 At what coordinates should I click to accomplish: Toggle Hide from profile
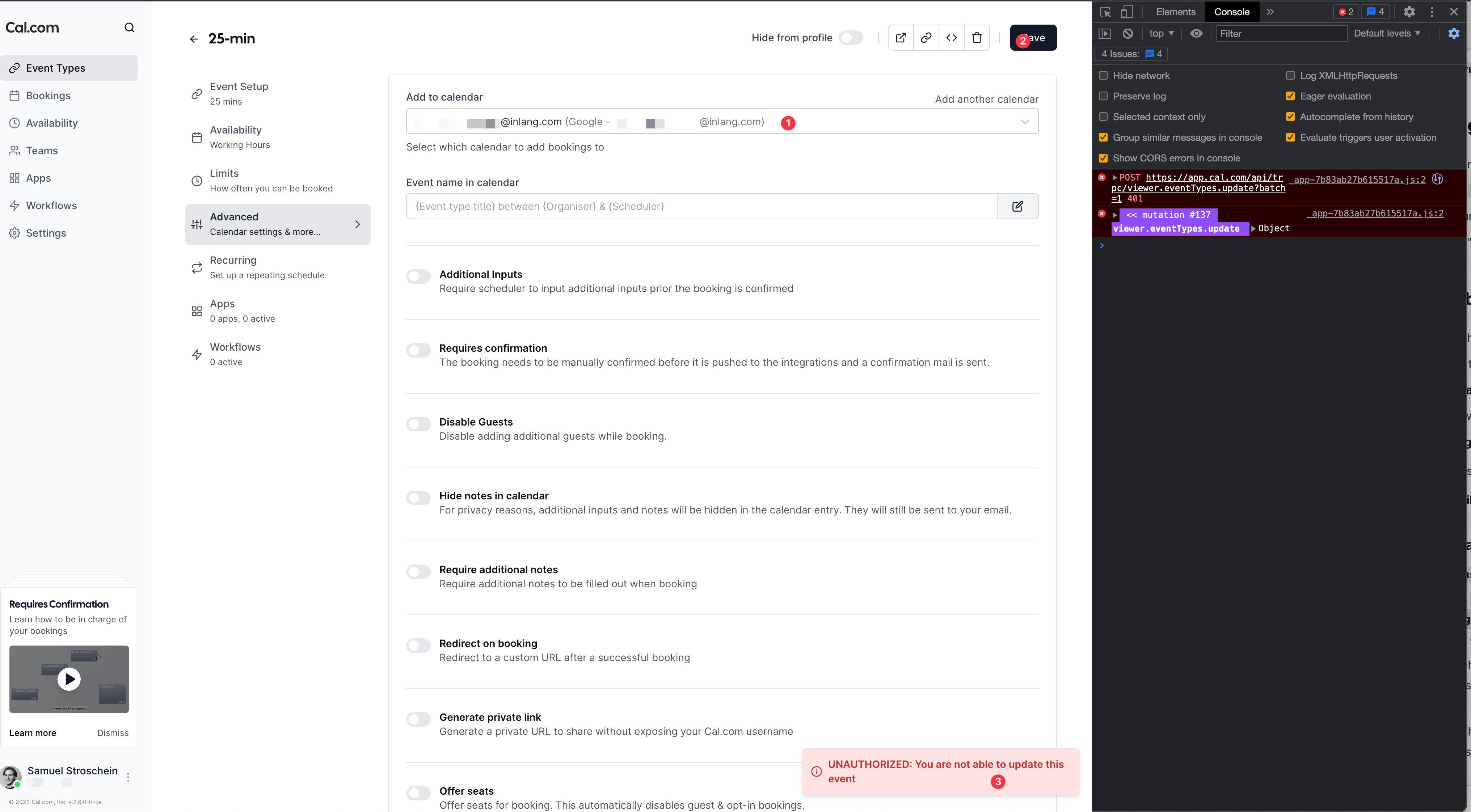851,38
